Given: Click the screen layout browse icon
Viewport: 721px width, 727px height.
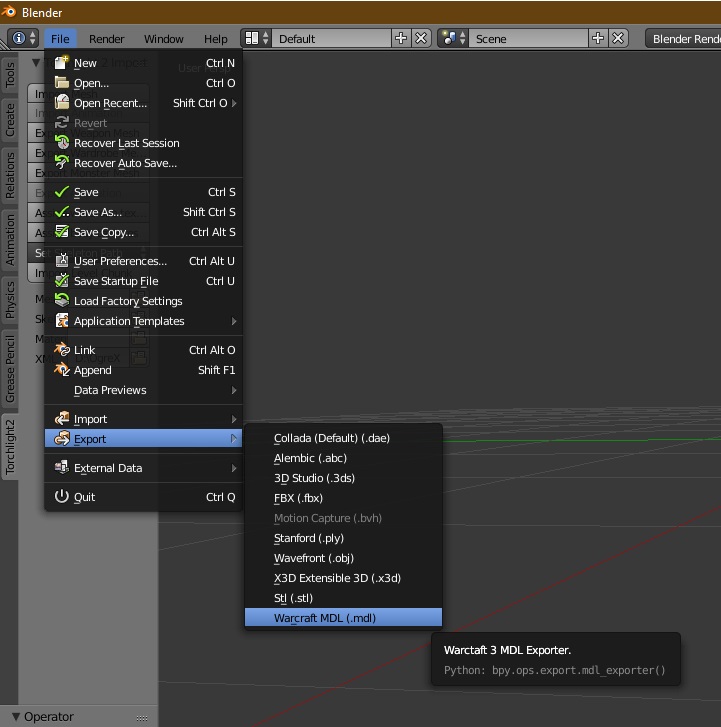Looking at the screenshot, I should (256, 38).
